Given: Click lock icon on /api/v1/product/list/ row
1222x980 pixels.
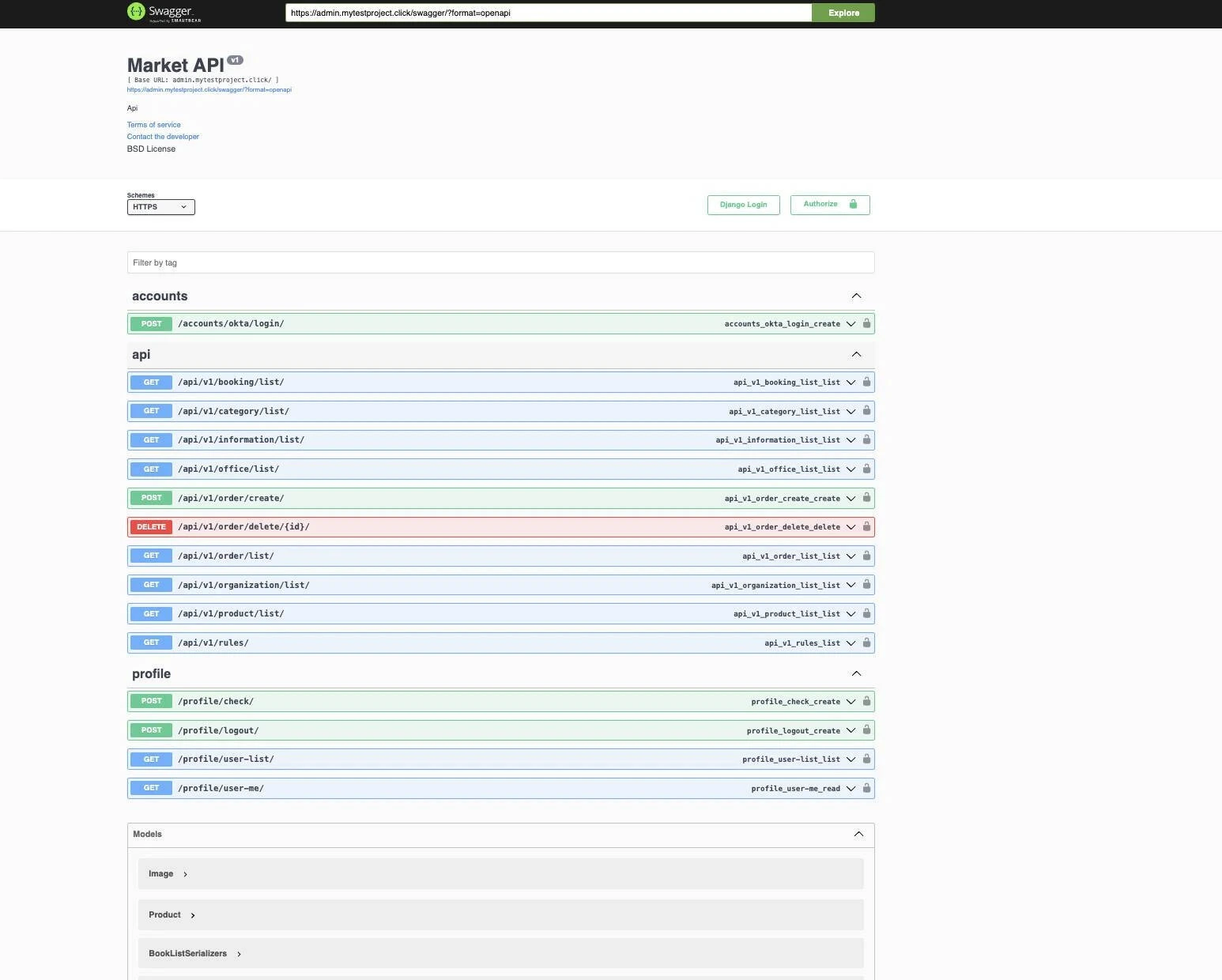Looking at the screenshot, I should click(x=866, y=613).
